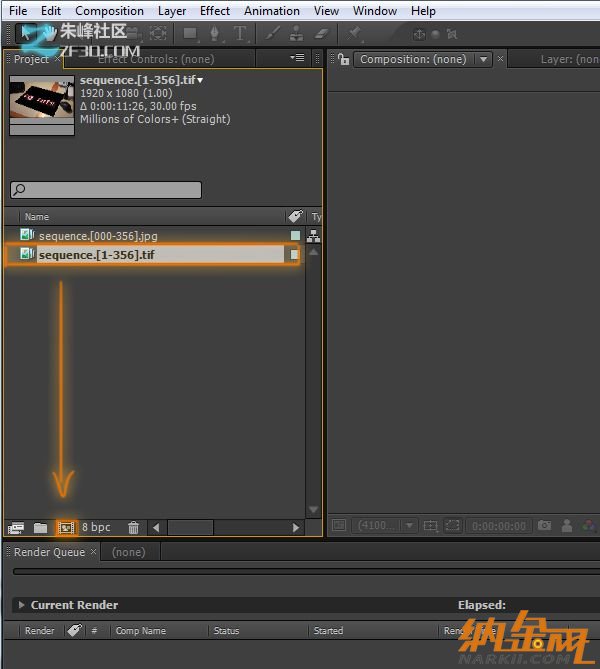Select sequence.[000-356].jpg in the project list
The width and height of the screenshot is (600, 669).
[x=98, y=236]
